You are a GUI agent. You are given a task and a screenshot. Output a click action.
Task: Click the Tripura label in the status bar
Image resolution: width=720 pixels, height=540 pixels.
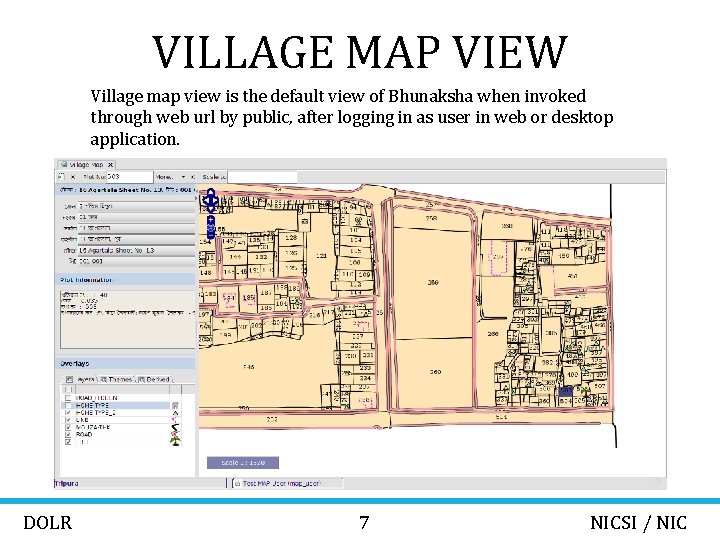67,483
